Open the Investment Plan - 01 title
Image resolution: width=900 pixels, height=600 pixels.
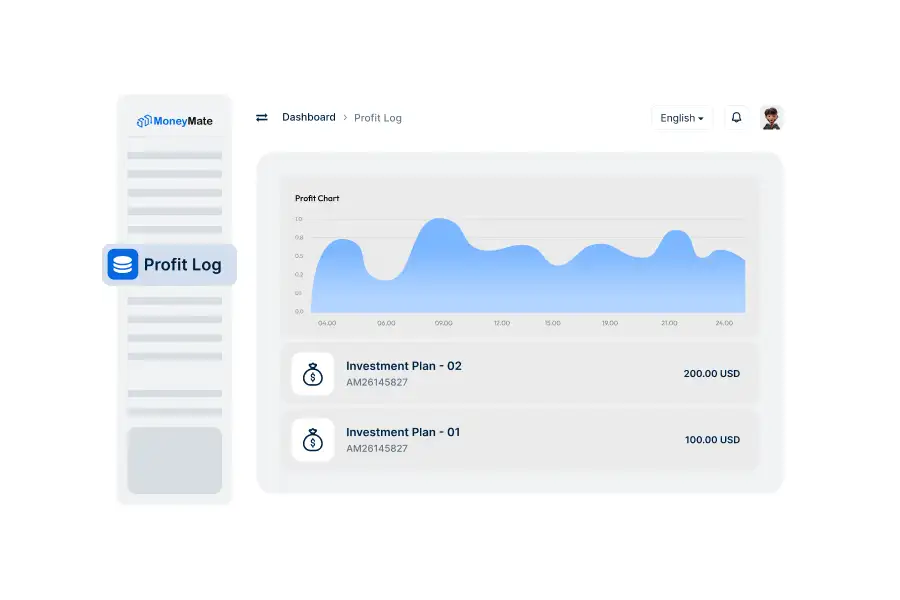pyautogui.click(x=403, y=432)
